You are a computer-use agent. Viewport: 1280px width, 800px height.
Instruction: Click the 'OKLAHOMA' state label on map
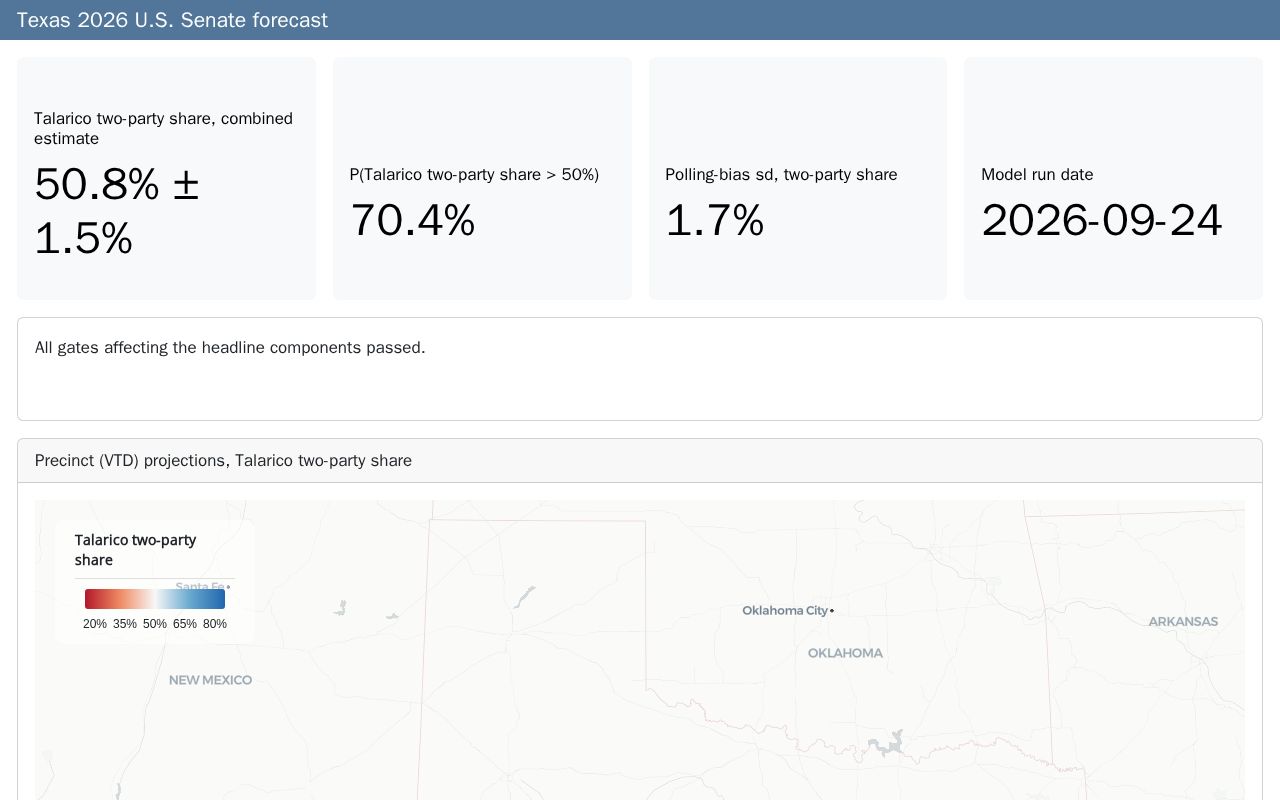point(845,653)
